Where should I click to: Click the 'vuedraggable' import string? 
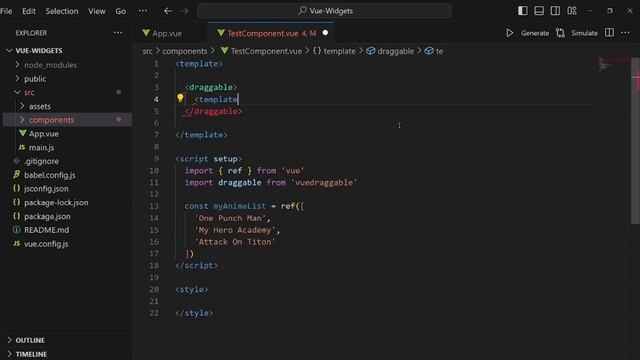tap(324, 182)
